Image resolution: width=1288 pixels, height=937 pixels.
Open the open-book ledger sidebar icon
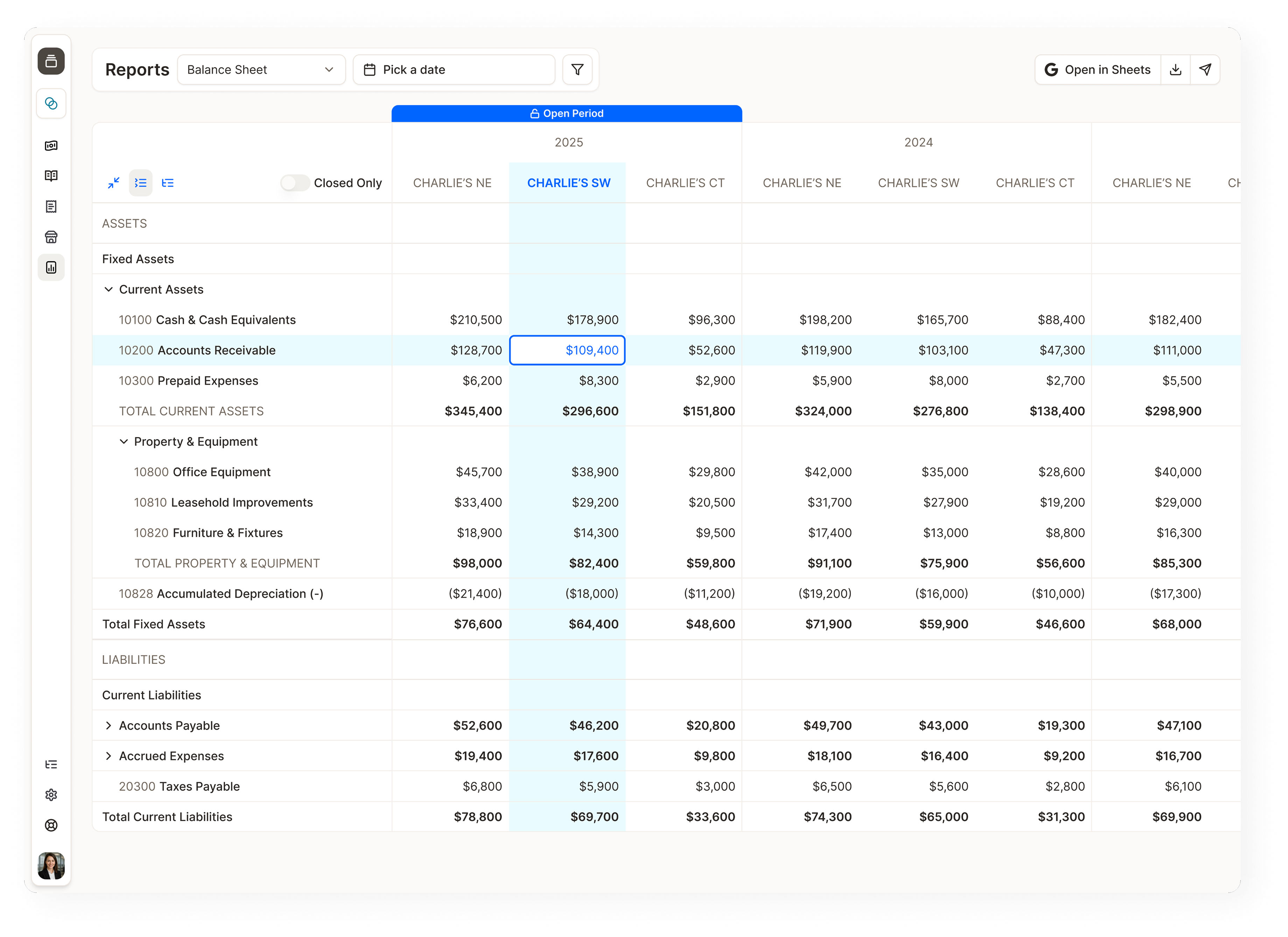(51, 176)
